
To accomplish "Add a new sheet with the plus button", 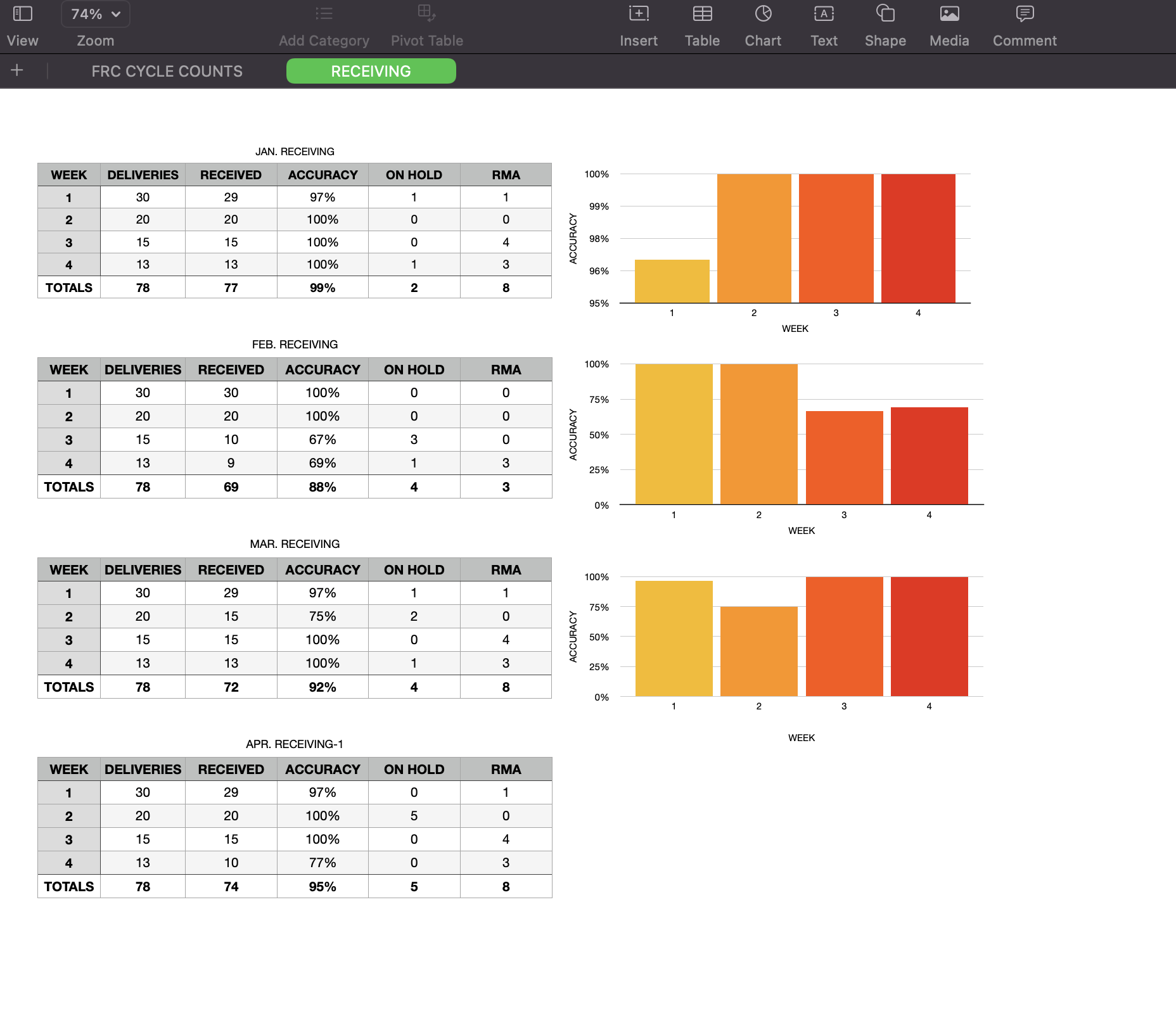I will click(17, 71).
